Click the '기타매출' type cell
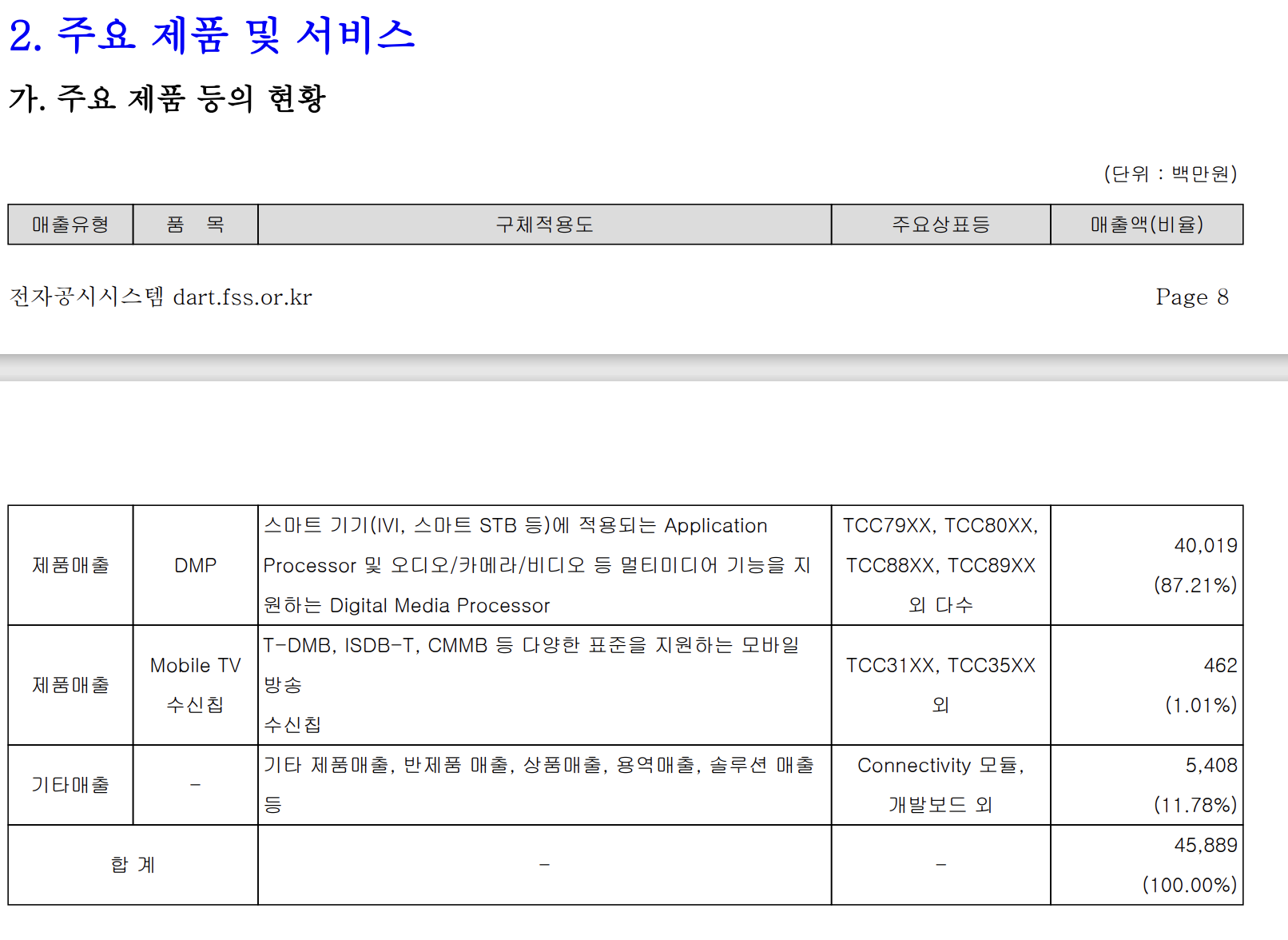This screenshot has height=940, width=1288. [x=70, y=785]
